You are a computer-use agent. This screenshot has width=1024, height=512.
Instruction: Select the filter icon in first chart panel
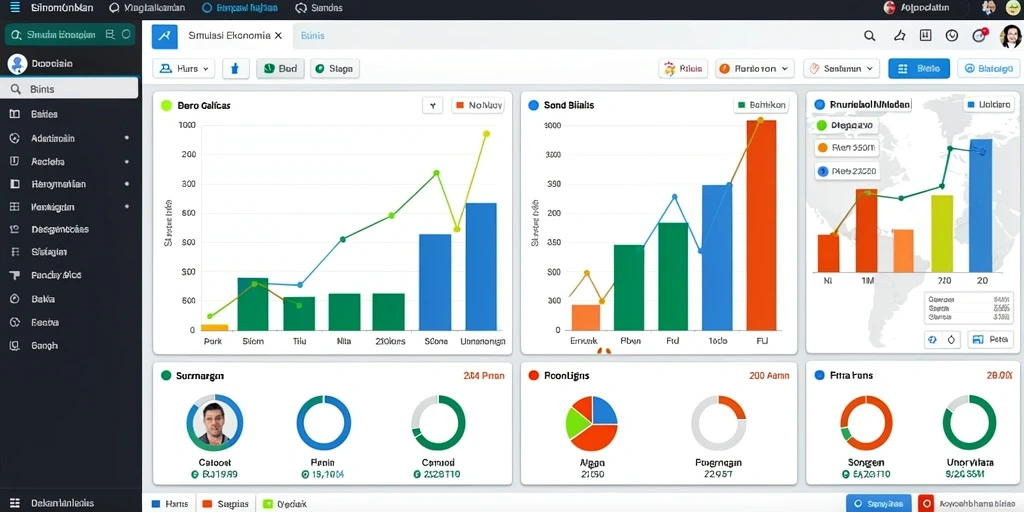[x=432, y=104]
